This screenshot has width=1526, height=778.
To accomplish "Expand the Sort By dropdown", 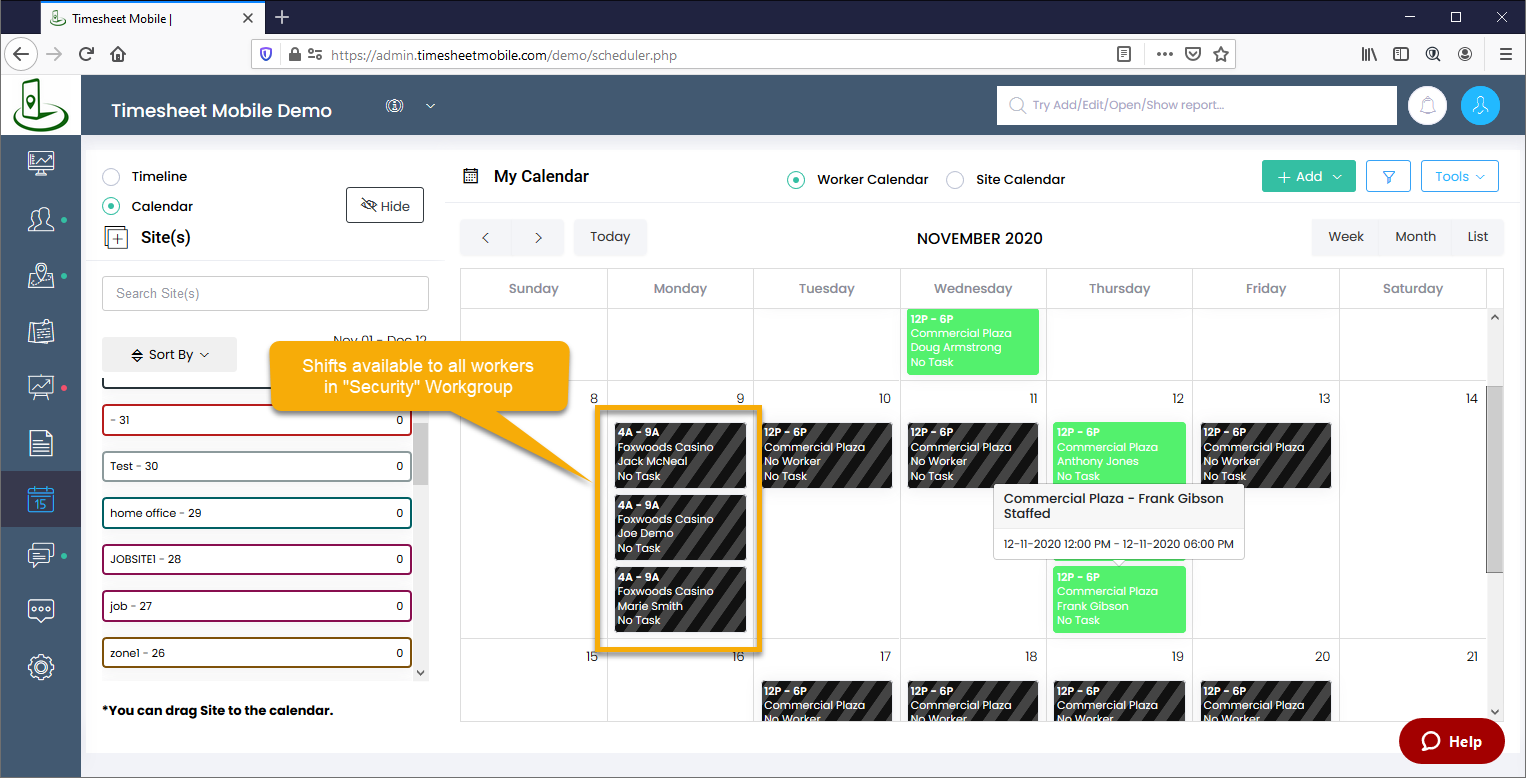I will click(170, 355).
